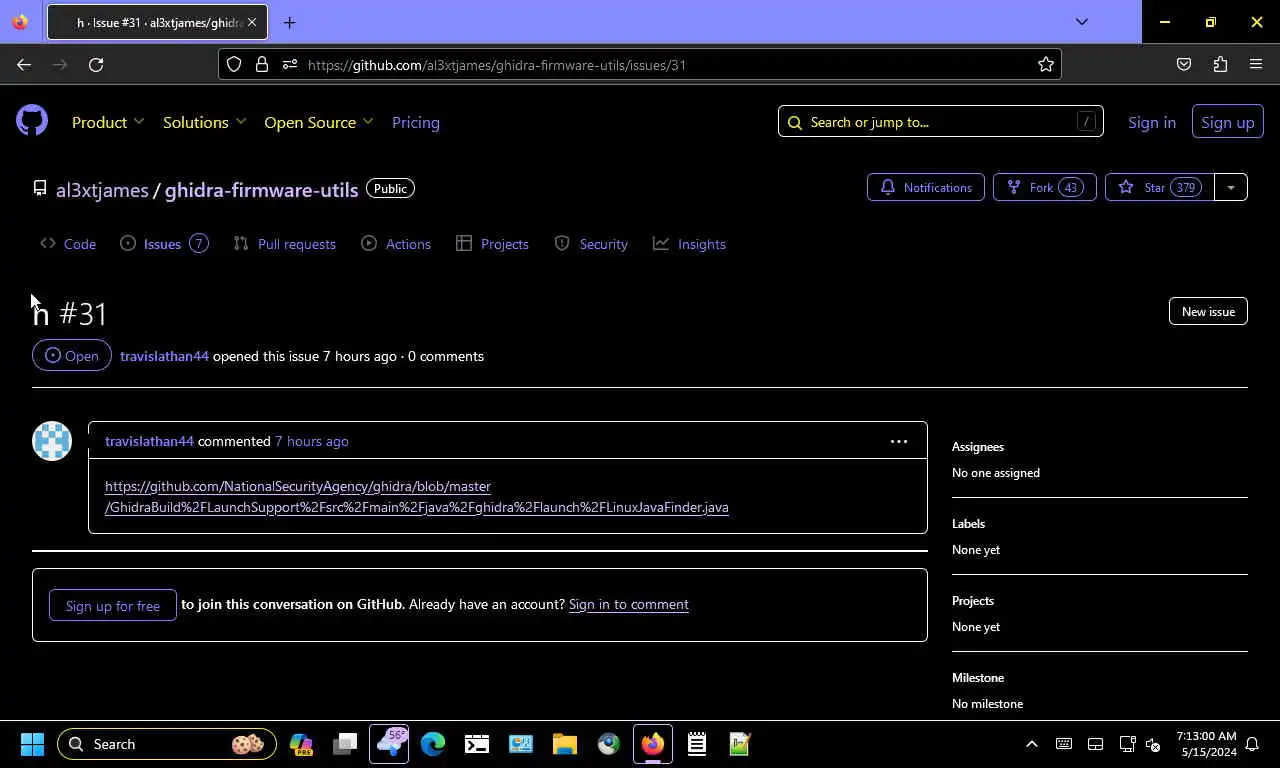Fork the repository
This screenshot has height=768, width=1280.
(x=1044, y=187)
